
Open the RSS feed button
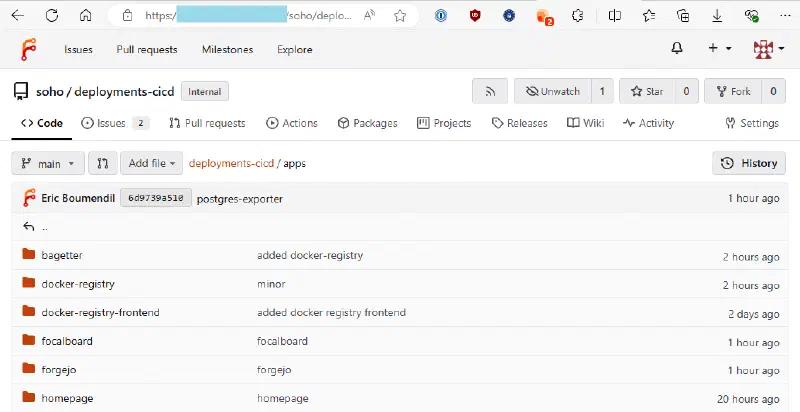490,91
